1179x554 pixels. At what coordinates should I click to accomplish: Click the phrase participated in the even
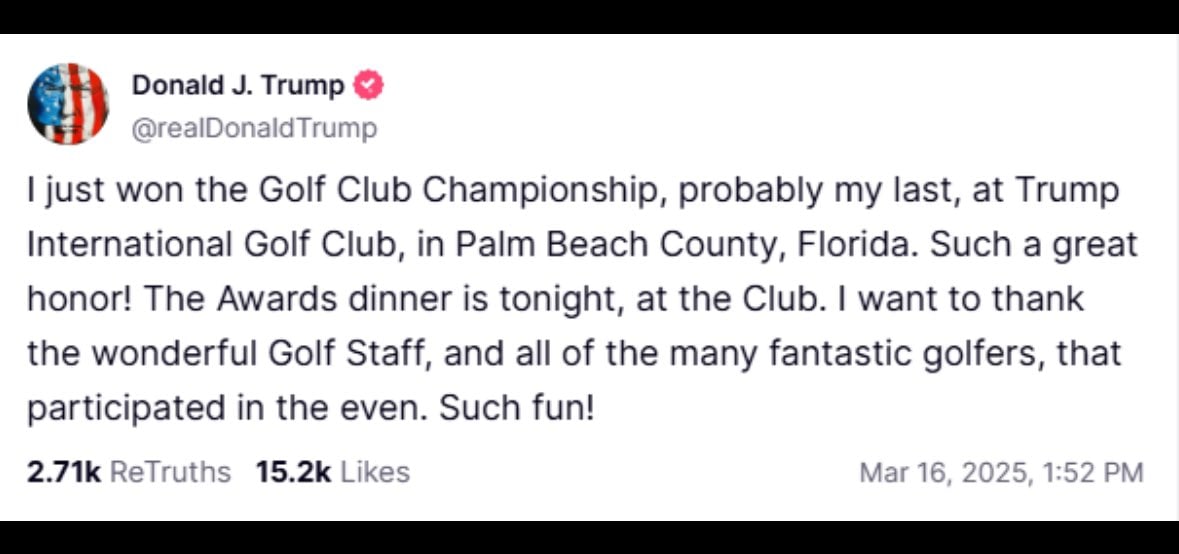[226, 408]
